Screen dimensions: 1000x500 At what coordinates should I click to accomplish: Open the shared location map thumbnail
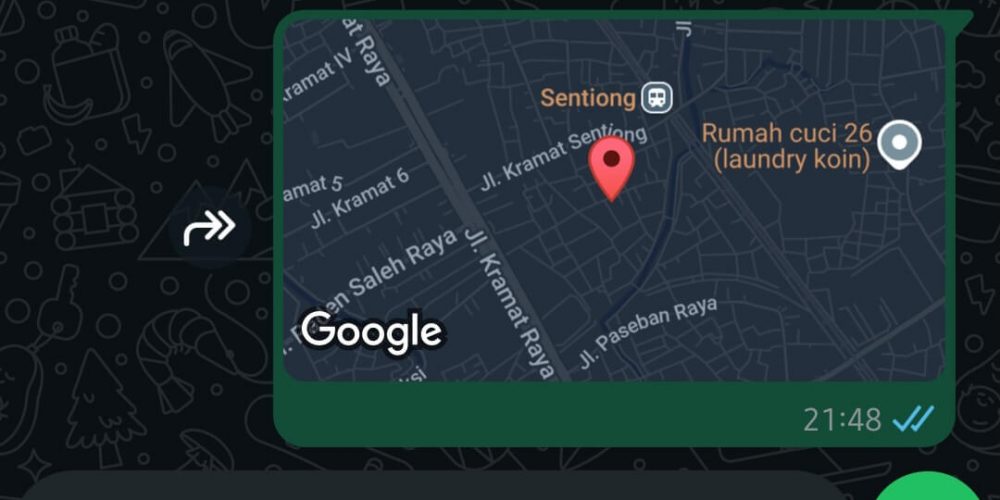pos(614,200)
